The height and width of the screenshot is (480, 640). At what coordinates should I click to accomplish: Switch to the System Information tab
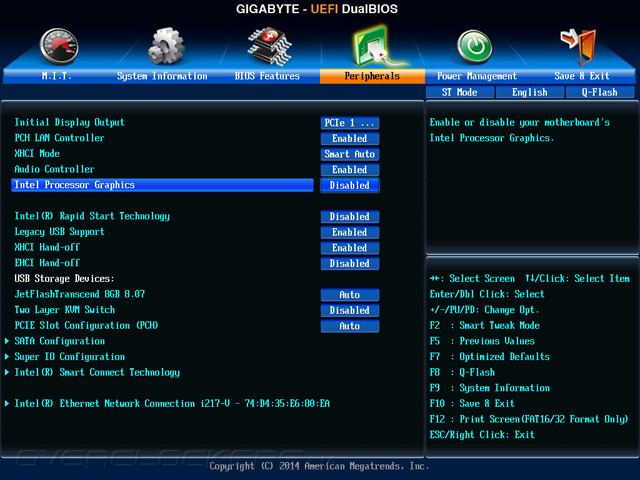point(162,76)
